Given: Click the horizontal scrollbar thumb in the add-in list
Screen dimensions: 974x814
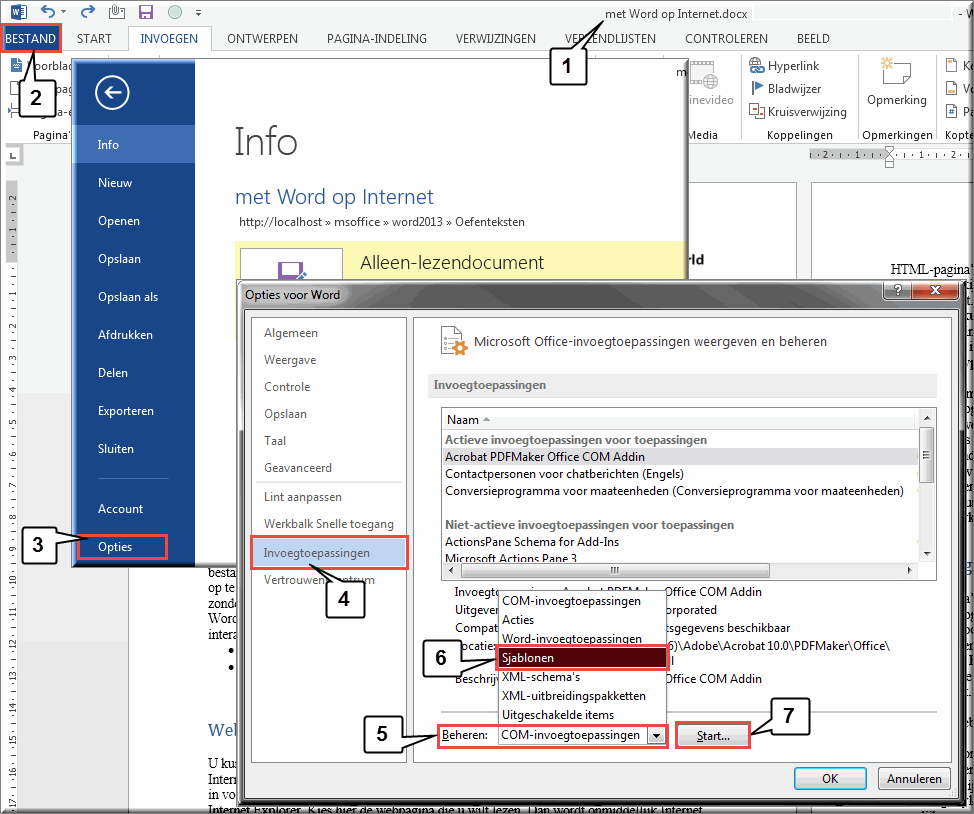Looking at the screenshot, I should [x=616, y=570].
